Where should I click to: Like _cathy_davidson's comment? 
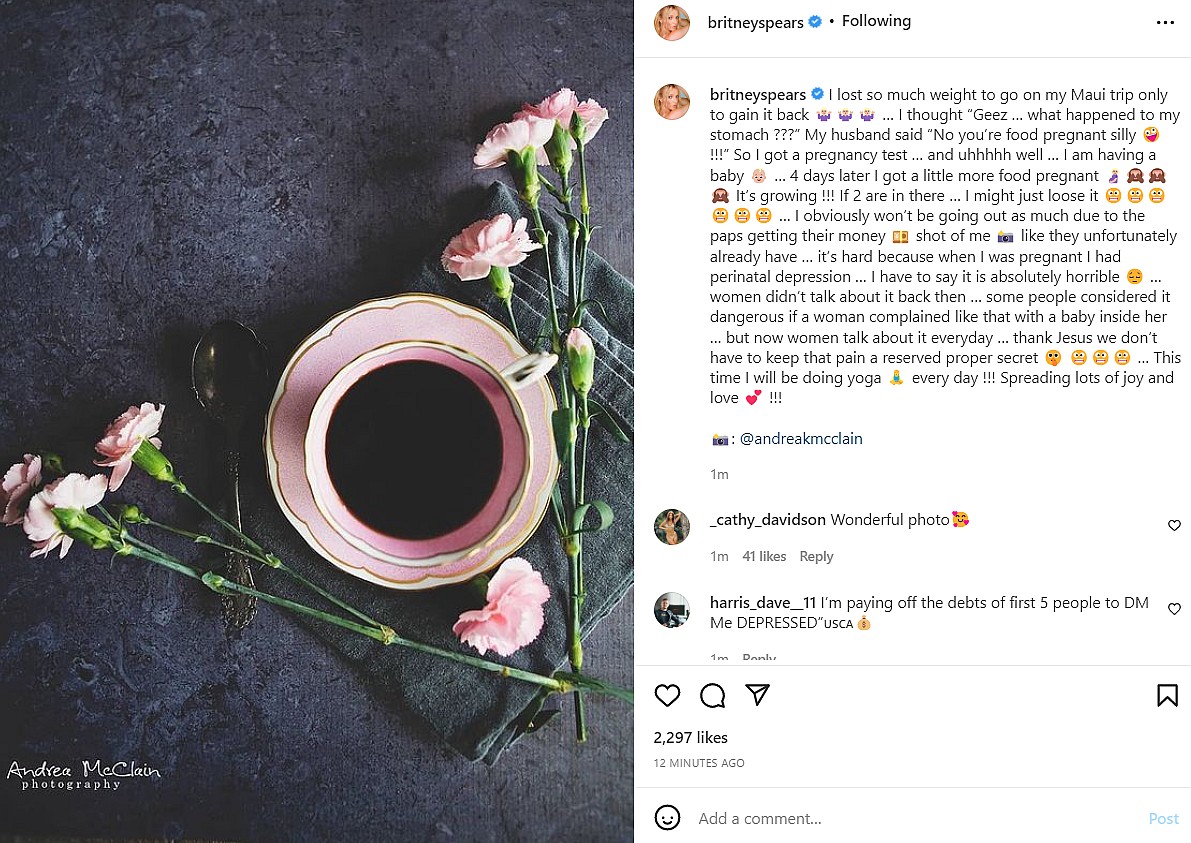tap(1174, 526)
